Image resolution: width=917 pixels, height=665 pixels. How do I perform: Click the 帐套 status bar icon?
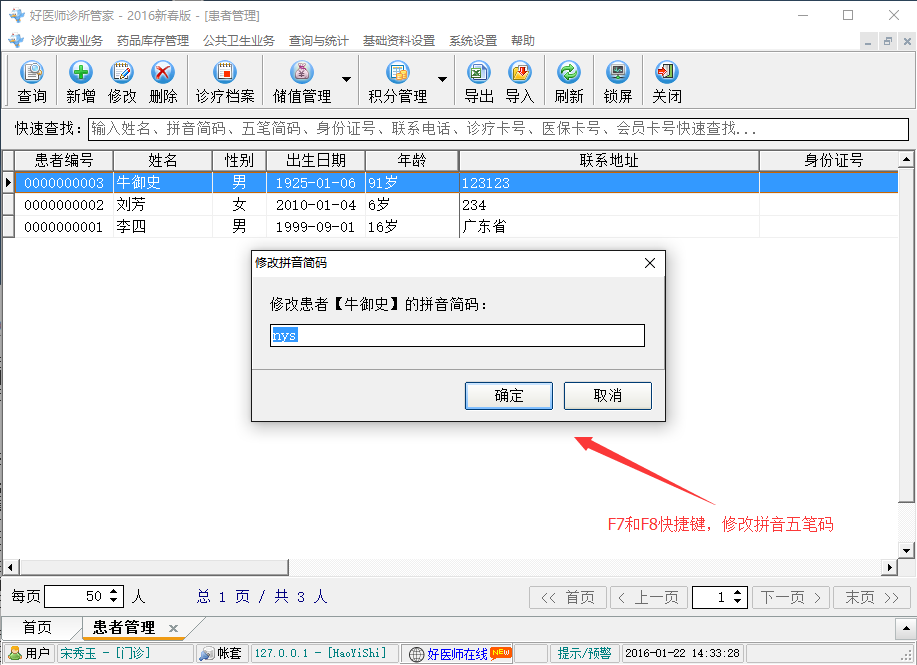point(221,653)
